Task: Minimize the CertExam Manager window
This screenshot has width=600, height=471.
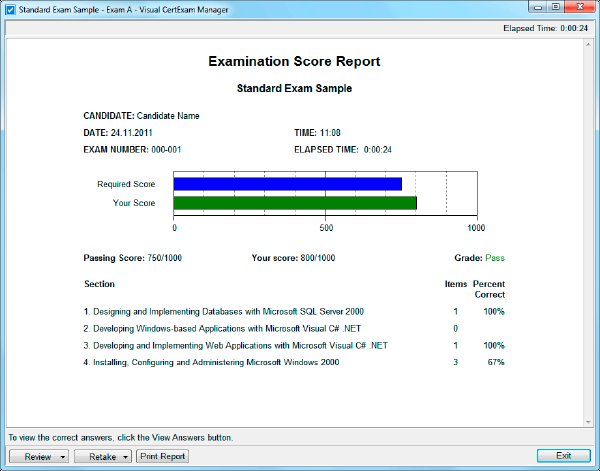Action: click(538, 7)
